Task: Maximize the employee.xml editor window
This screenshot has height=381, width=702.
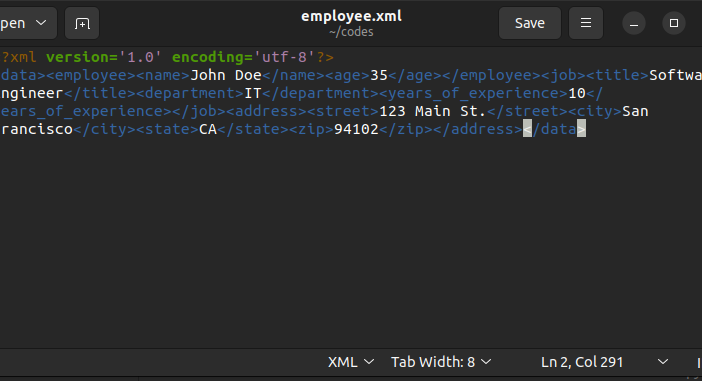Action: click(673, 23)
